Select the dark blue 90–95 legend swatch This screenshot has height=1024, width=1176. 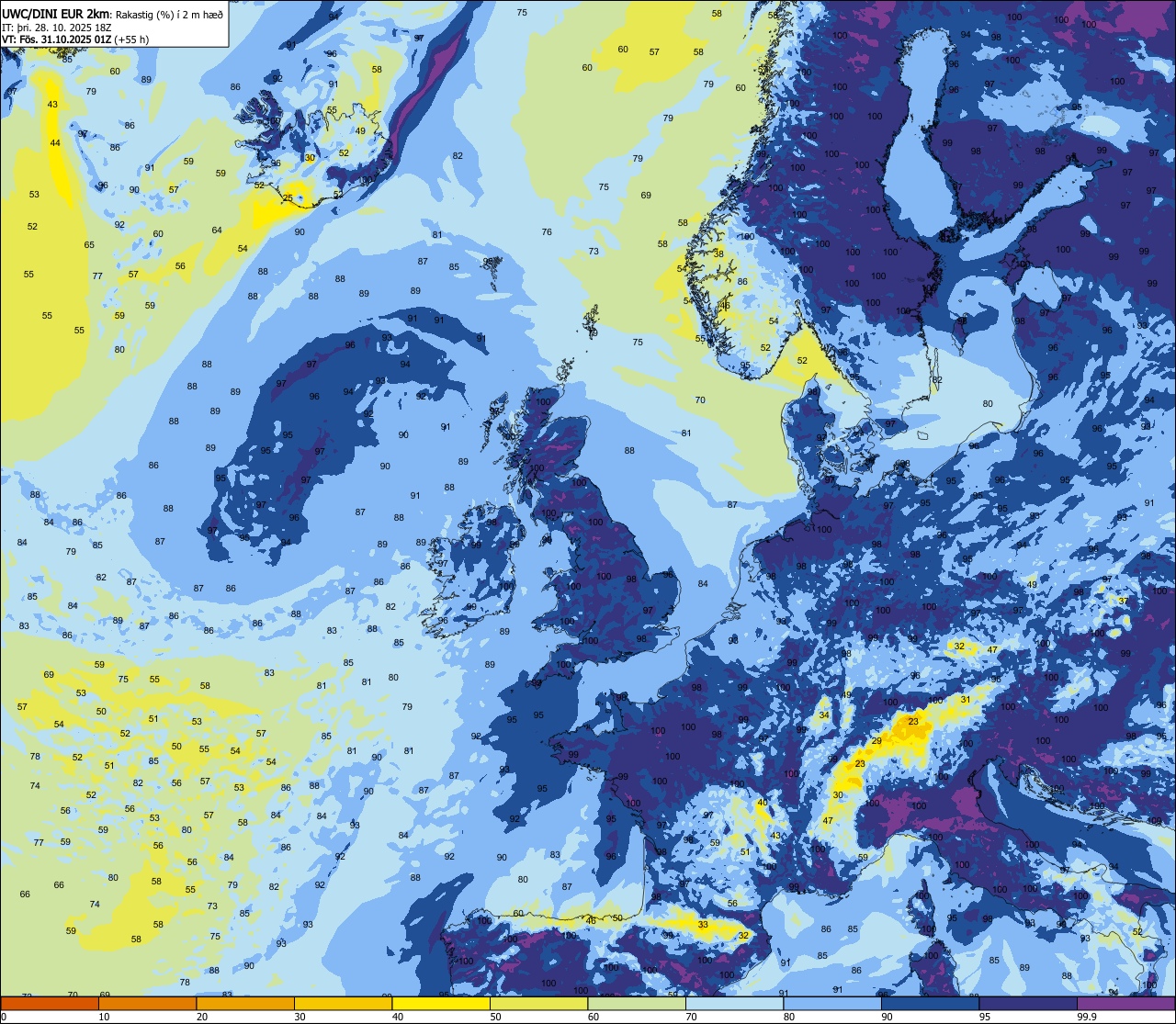point(930,1003)
